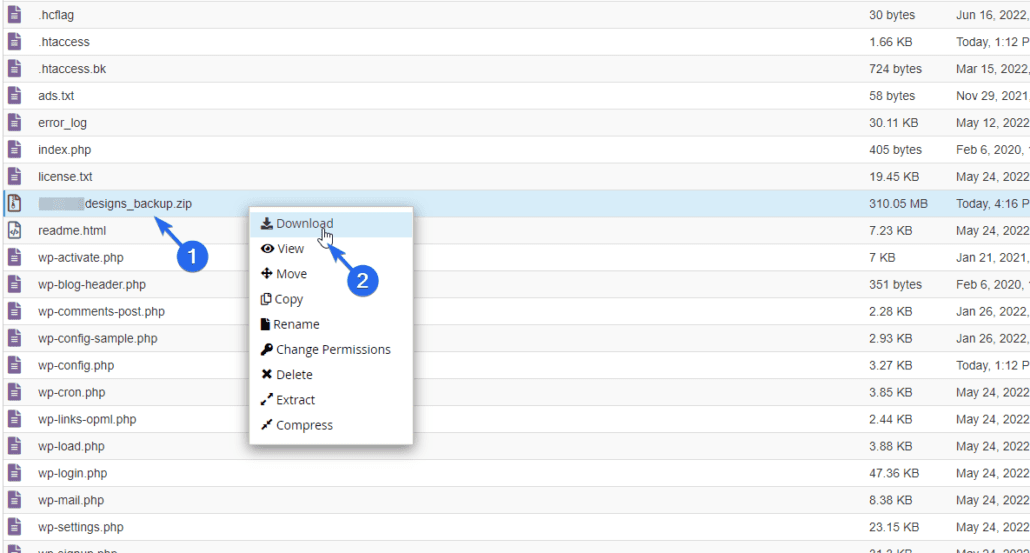Click the HTML file icon beside readme.html

point(14,231)
